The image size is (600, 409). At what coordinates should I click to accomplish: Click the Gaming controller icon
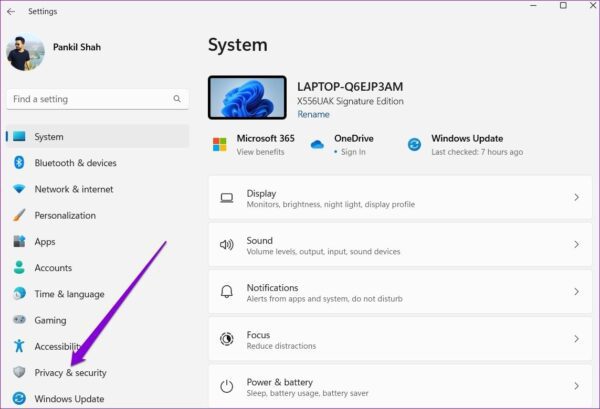click(19, 319)
